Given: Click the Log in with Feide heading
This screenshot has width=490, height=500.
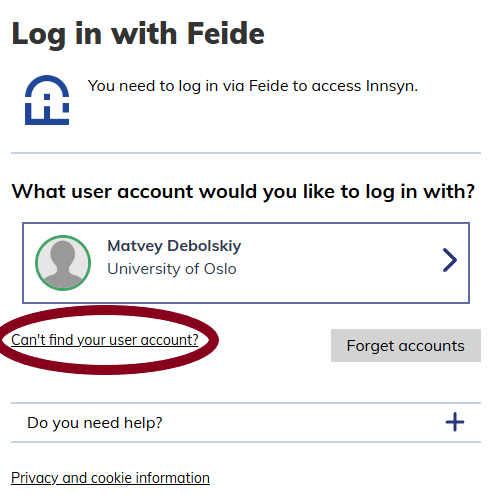Looking at the screenshot, I should tap(138, 35).
